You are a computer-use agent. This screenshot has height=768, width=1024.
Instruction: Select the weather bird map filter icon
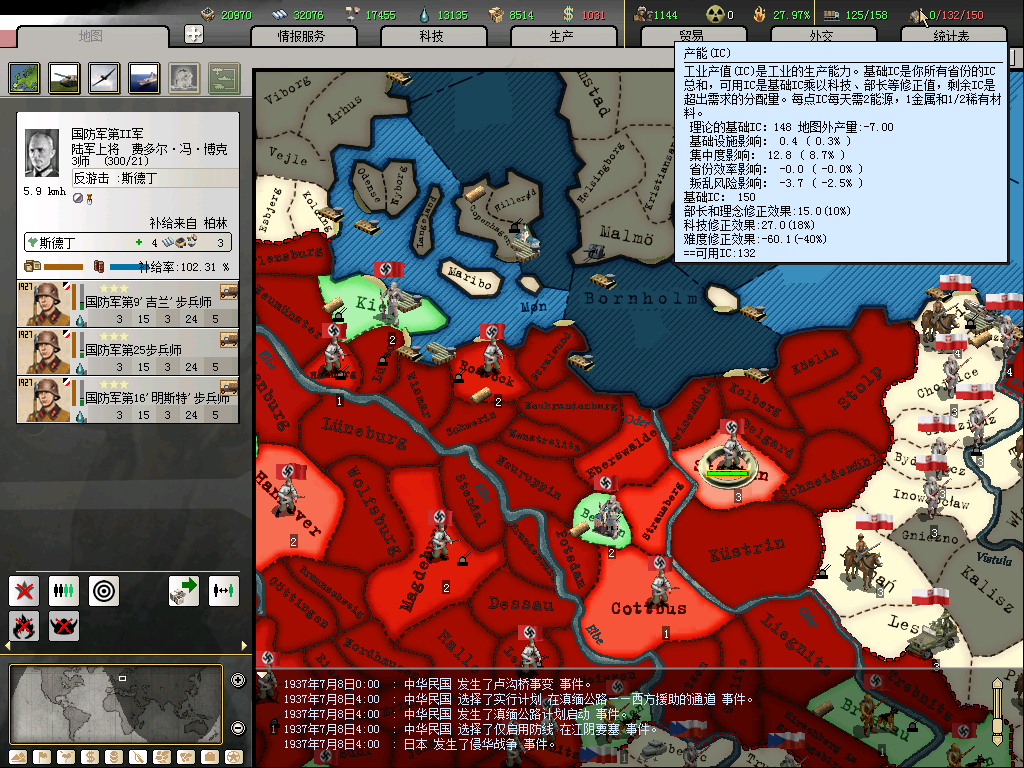66,757
